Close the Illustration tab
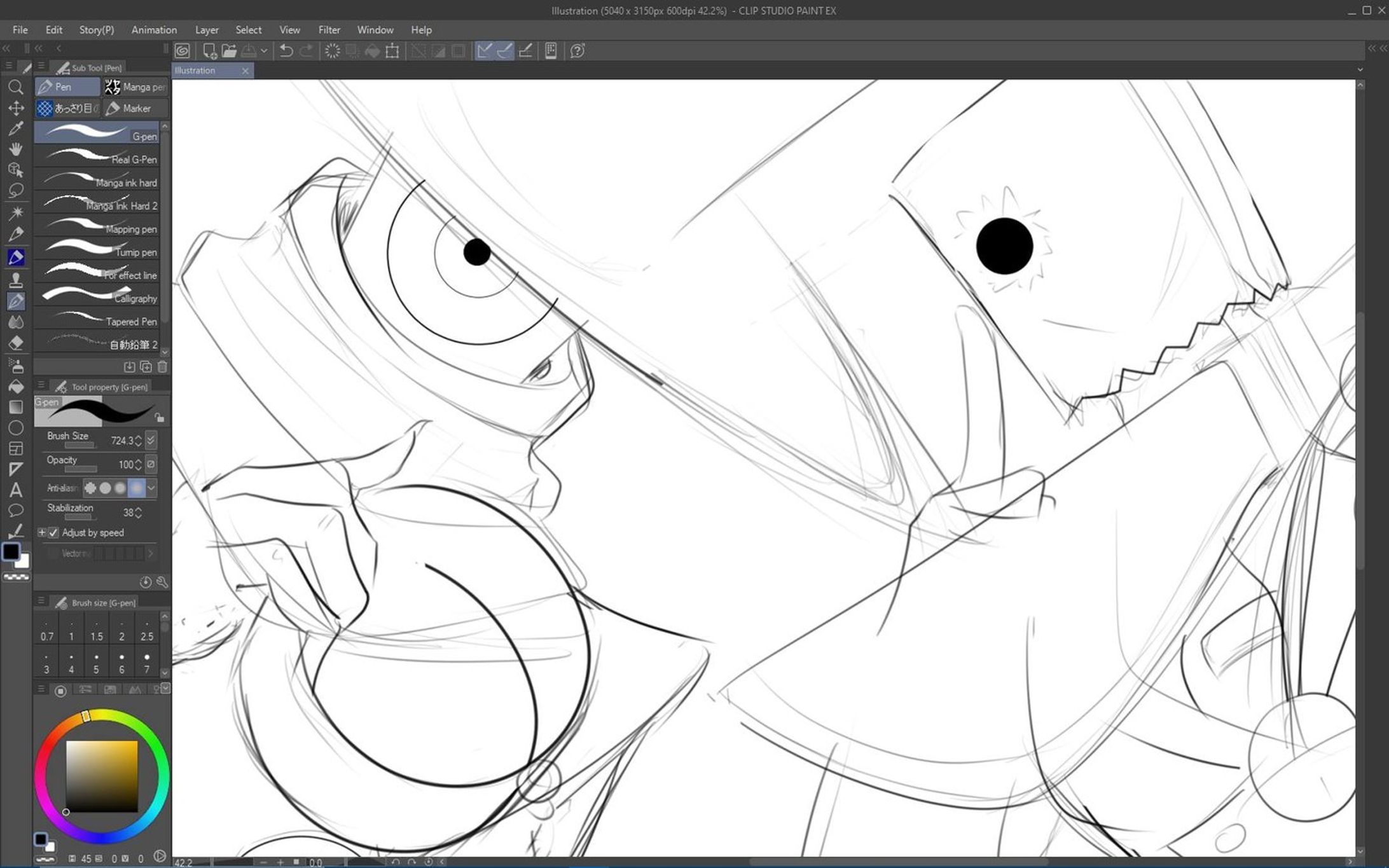This screenshot has height=868, width=1389. click(245, 71)
